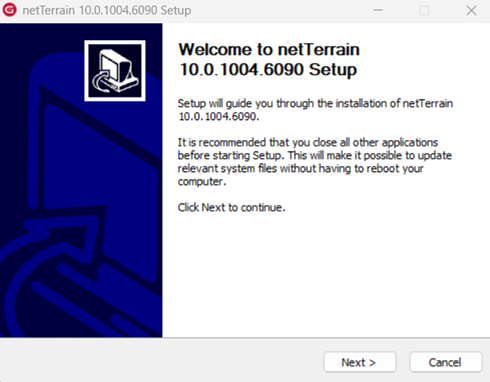Click the 'Welcome to netTerrain' heading line

269,50
